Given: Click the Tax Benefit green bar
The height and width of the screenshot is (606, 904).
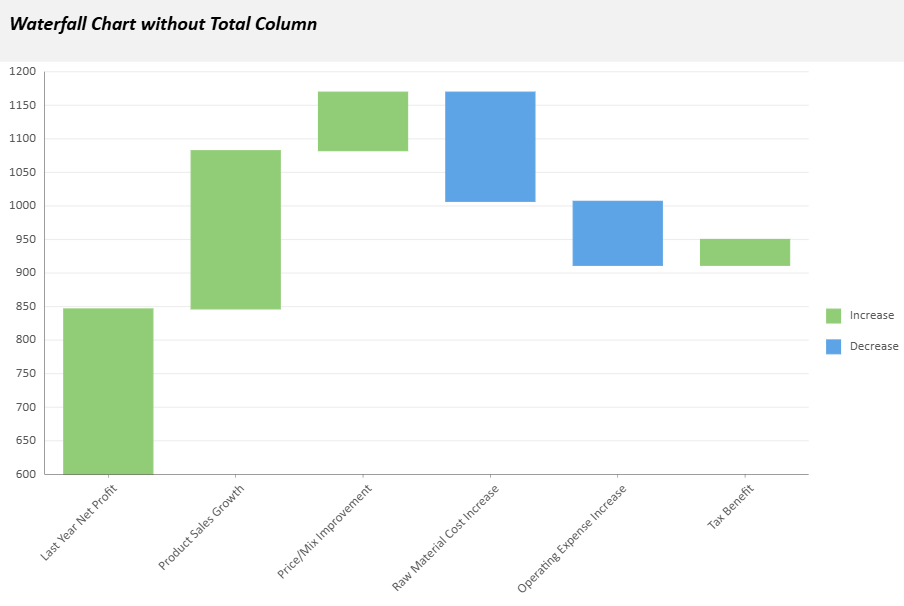Looking at the screenshot, I should (x=745, y=252).
